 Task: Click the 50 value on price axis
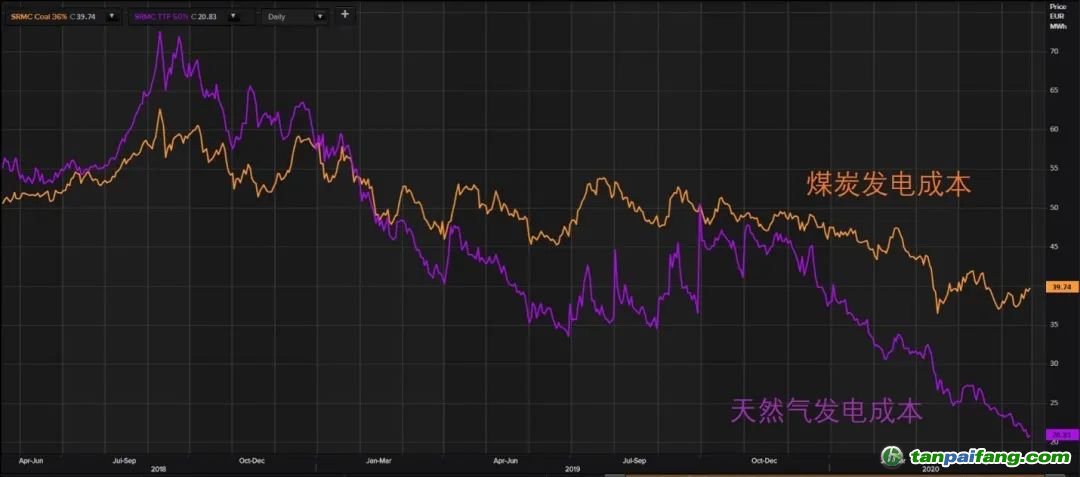click(x=1053, y=207)
